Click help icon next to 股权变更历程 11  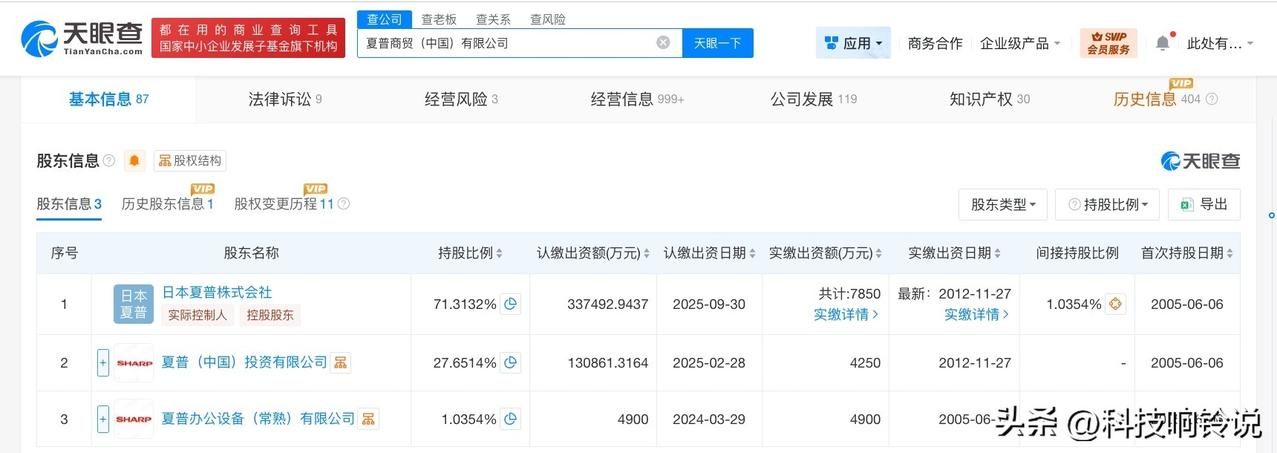click(x=344, y=204)
